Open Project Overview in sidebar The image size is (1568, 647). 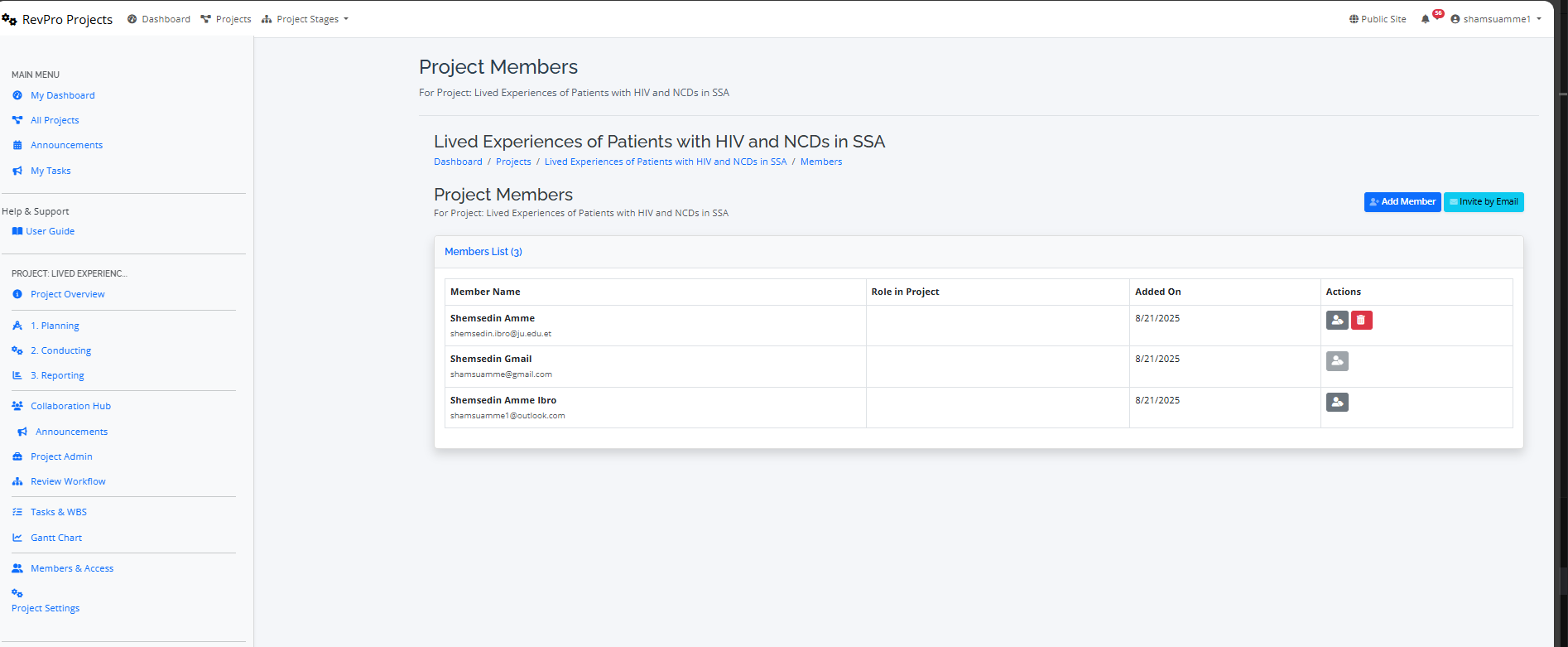pyautogui.click(x=68, y=294)
